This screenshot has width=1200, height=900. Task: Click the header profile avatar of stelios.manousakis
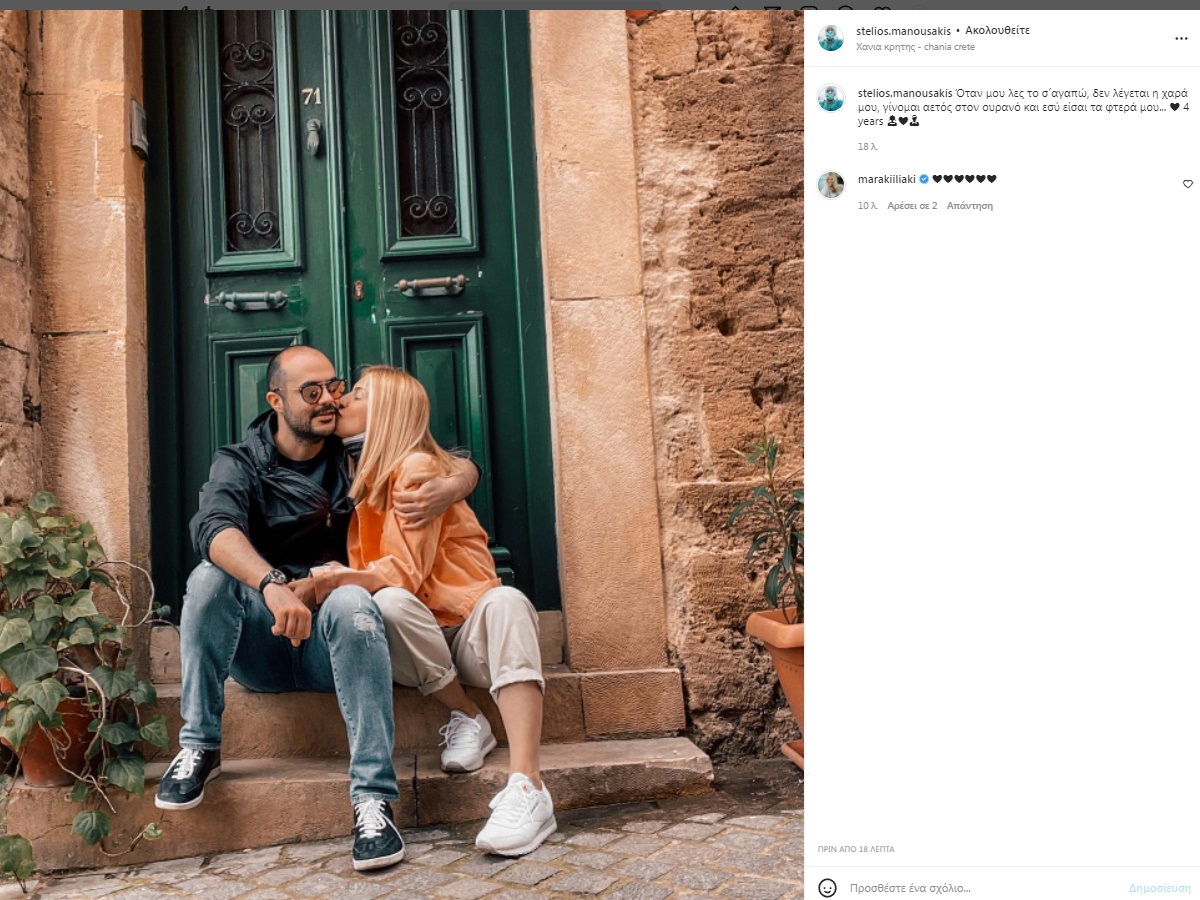[x=831, y=38]
